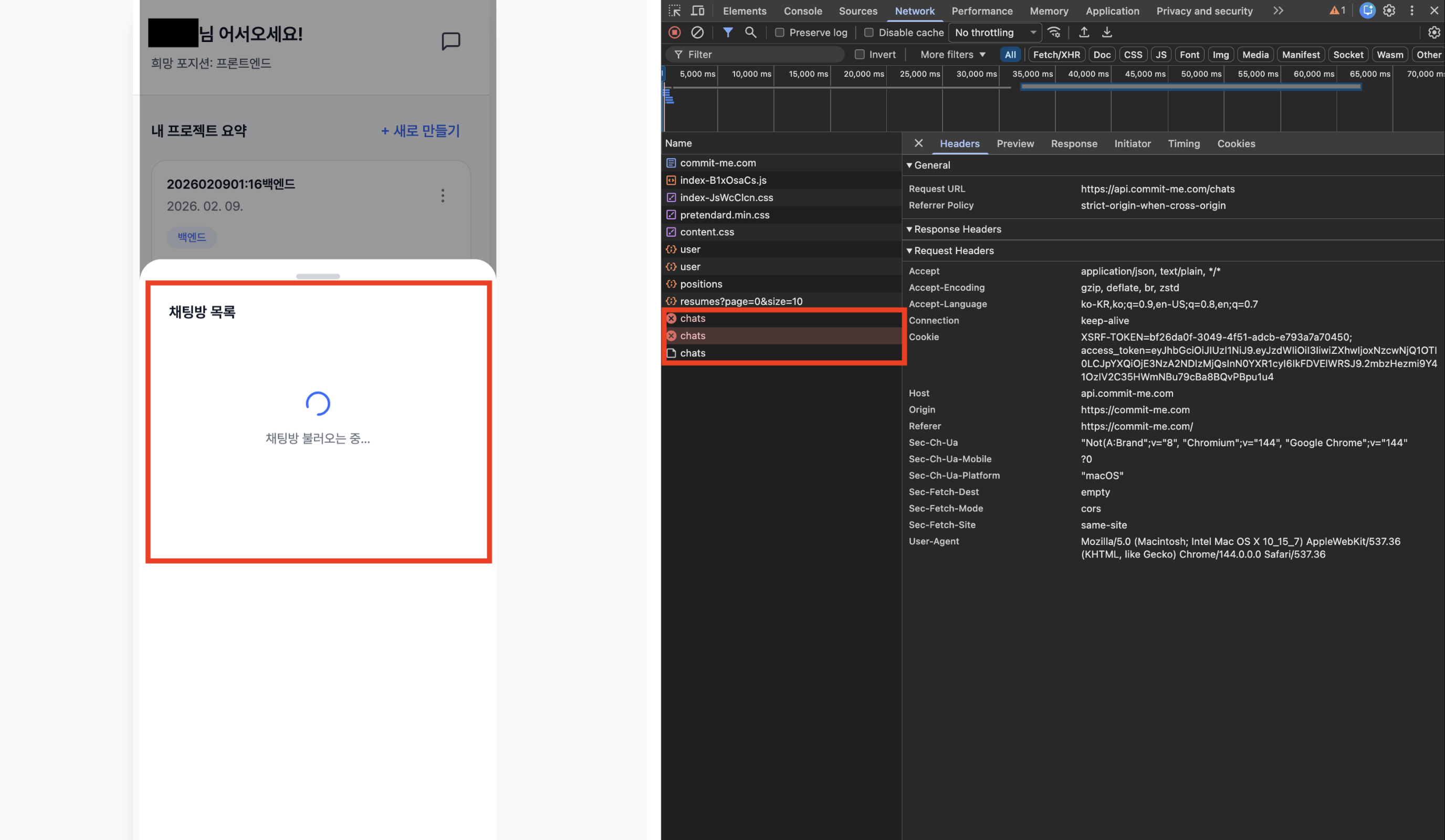Image resolution: width=1445 pixels, height=840 pixels.
Task: Open the No throttling dropdown
Action: coord(995,33)
